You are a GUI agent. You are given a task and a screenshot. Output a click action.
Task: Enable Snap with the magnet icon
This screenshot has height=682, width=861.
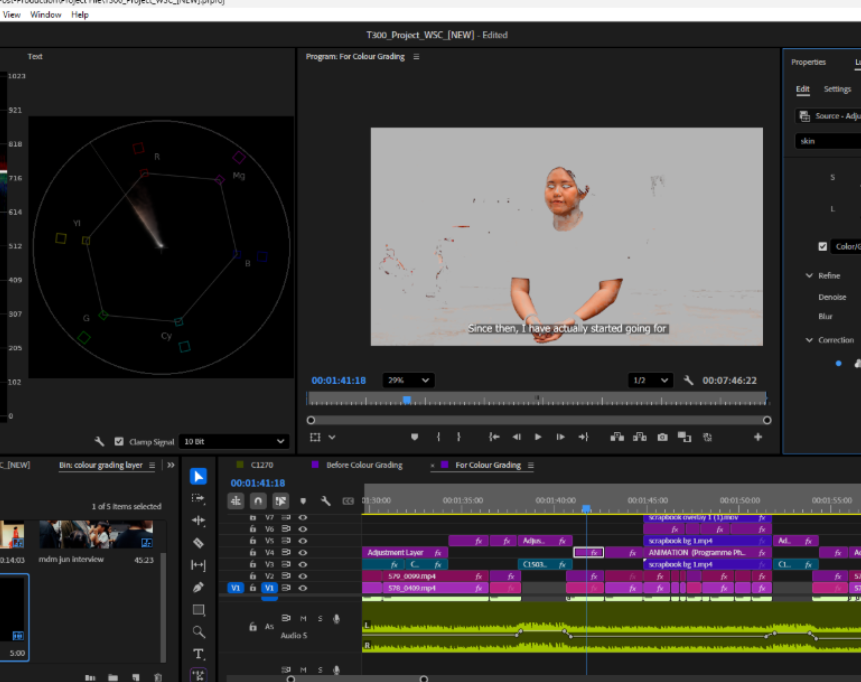coord(258,501)
